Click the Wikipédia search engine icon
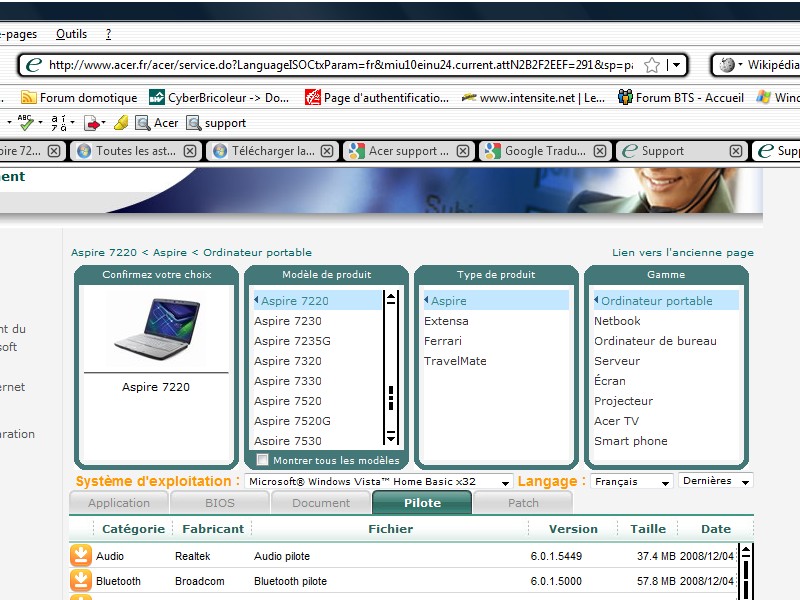800x600 pixels. (728, 65)
